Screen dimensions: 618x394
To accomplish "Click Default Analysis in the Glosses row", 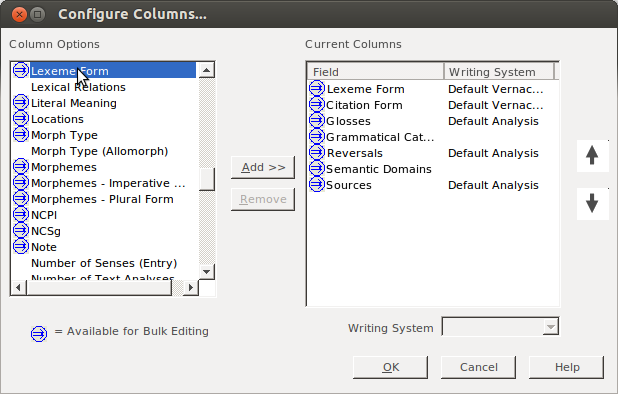I will pos(493,121).
